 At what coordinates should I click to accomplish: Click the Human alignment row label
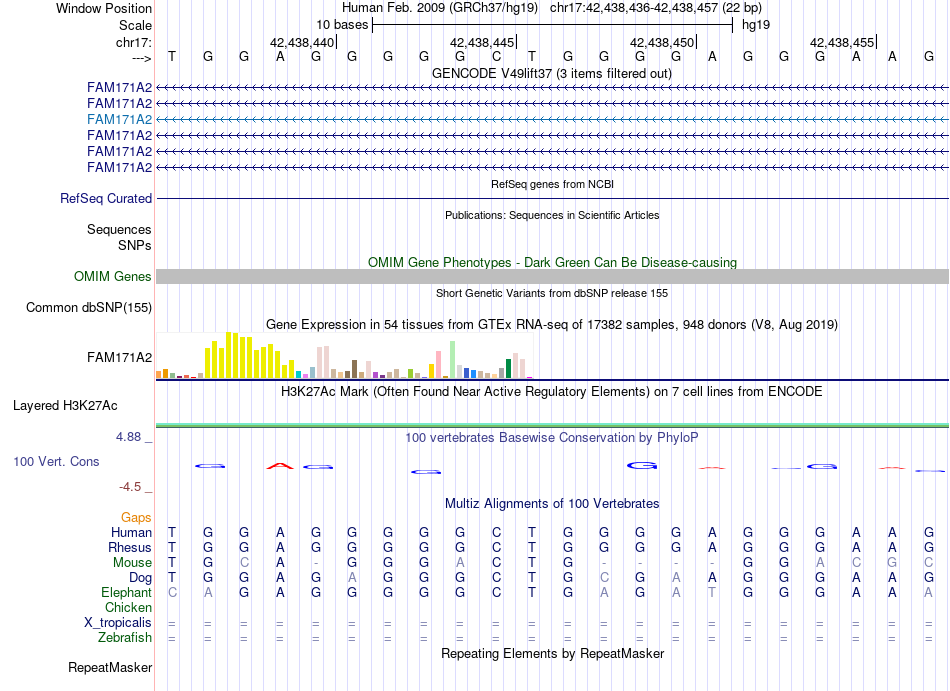[131, 532]
